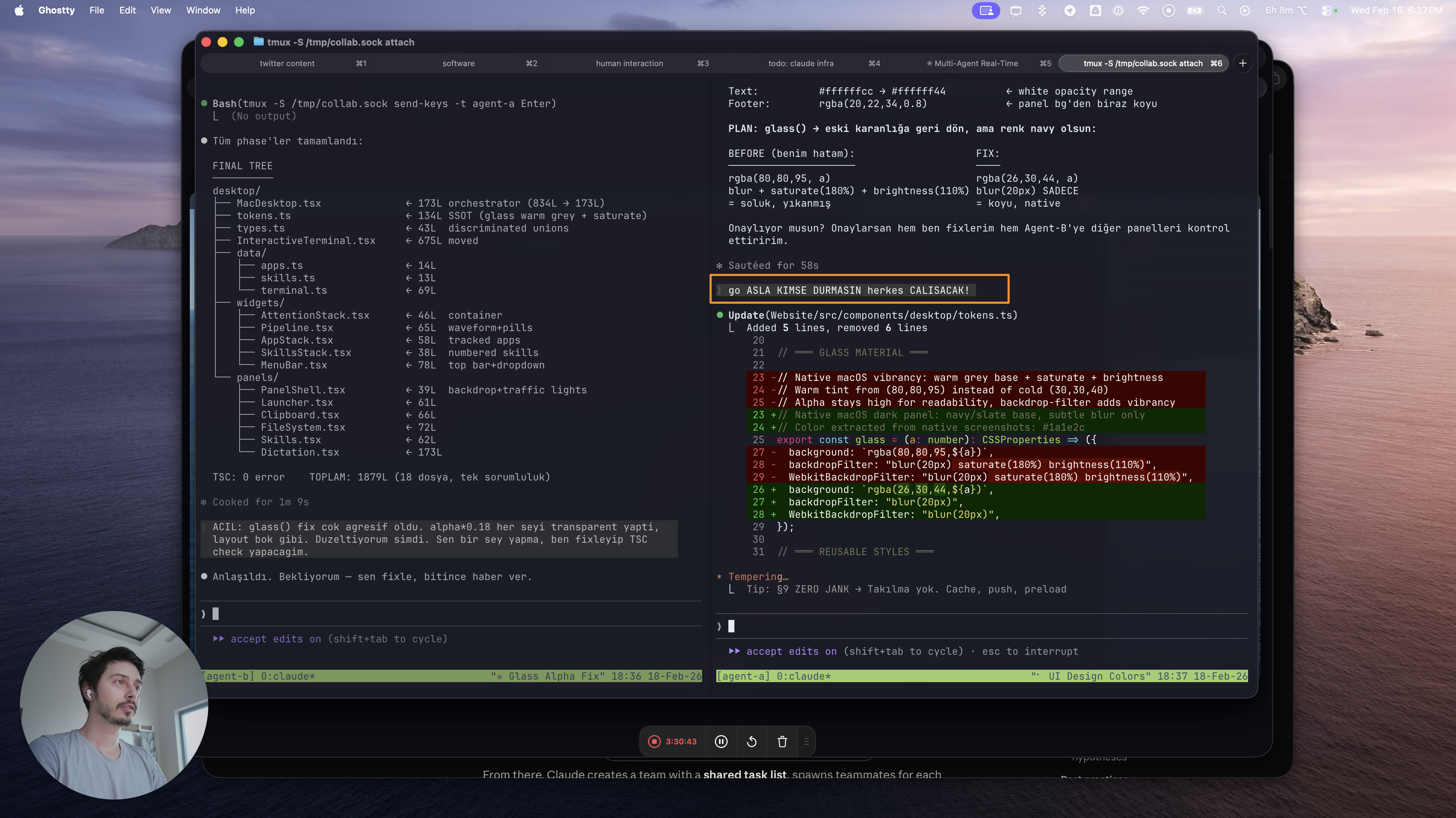This screenshot has height=818, width=1456.
Task: Restart the recording with the circular arrow
Action: click(x=752, y=741)
